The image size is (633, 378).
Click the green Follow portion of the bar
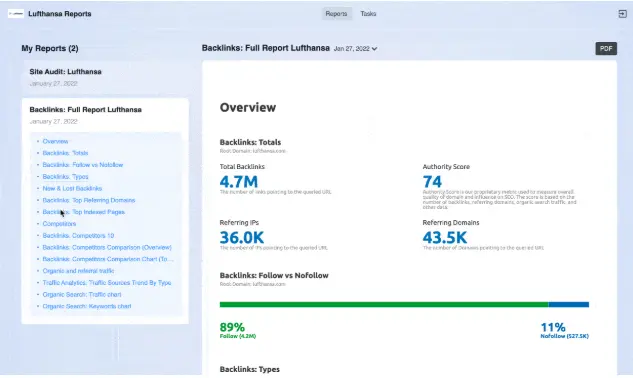(384, 304)
